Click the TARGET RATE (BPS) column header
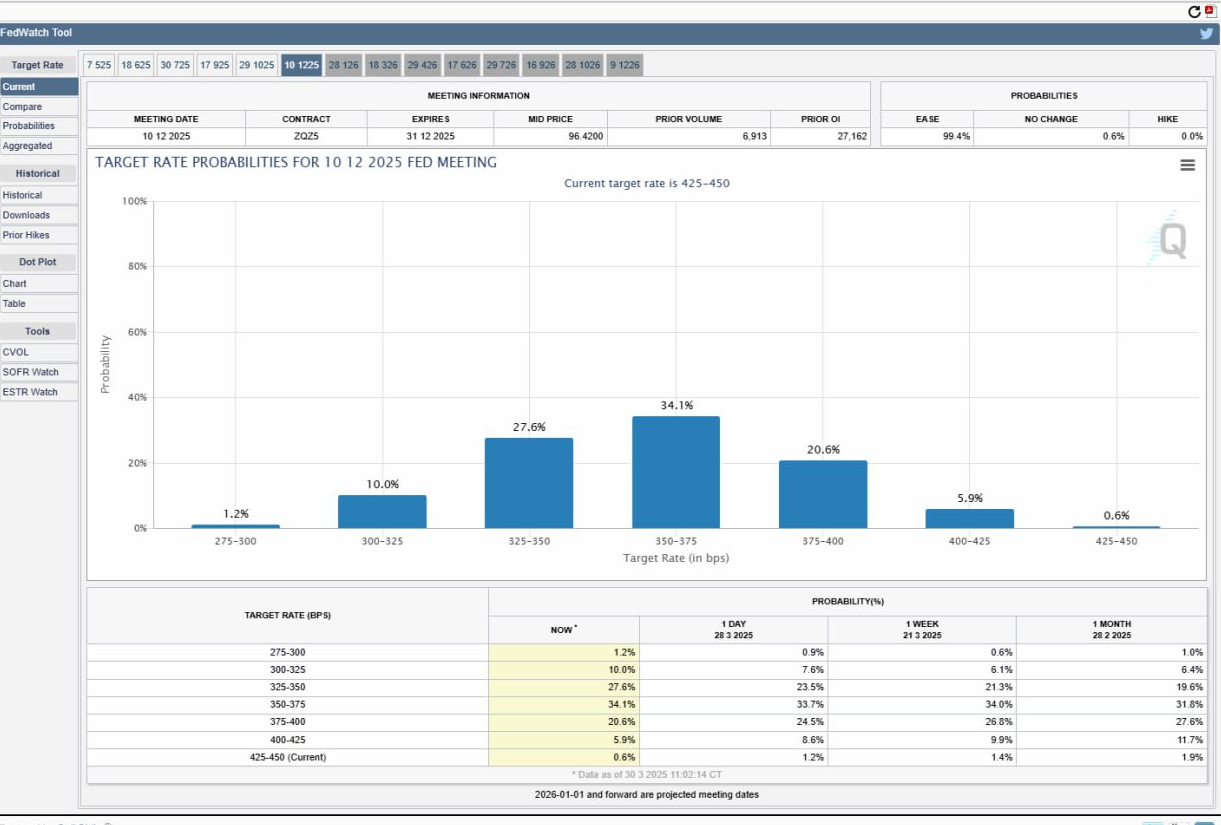Screen dimensions: 1221x825 [x=287, y=615]
